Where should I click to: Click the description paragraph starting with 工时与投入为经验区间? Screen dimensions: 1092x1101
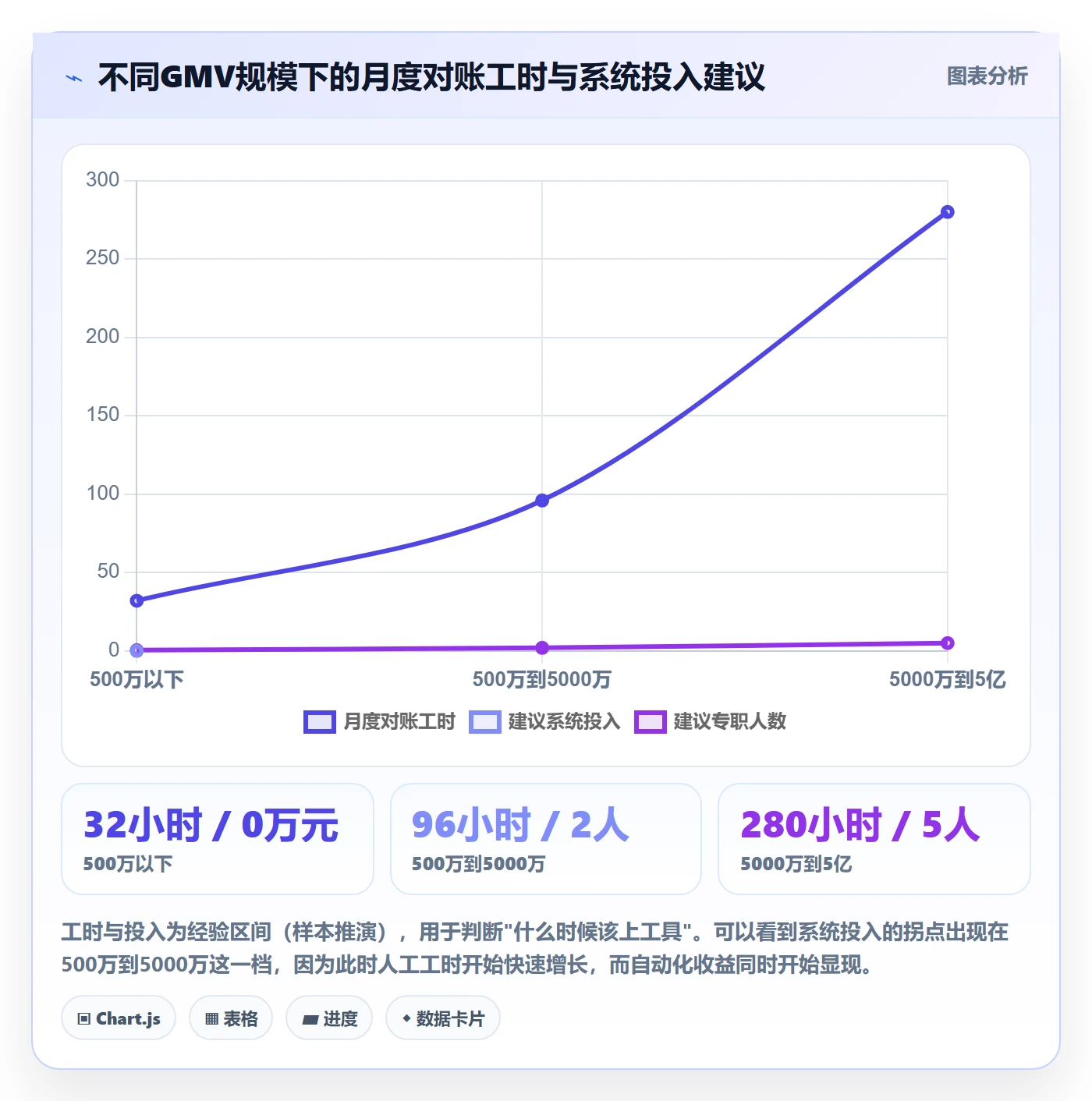point(535,948)
